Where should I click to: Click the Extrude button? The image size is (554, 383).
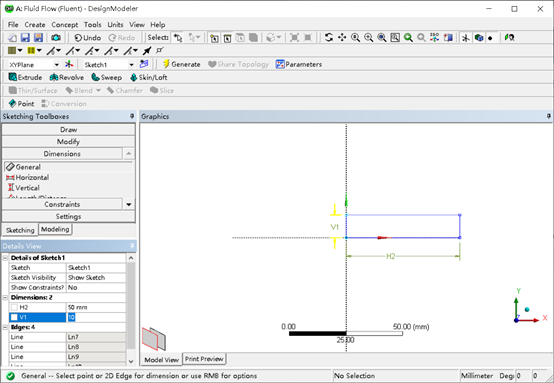tap(25, 77)
